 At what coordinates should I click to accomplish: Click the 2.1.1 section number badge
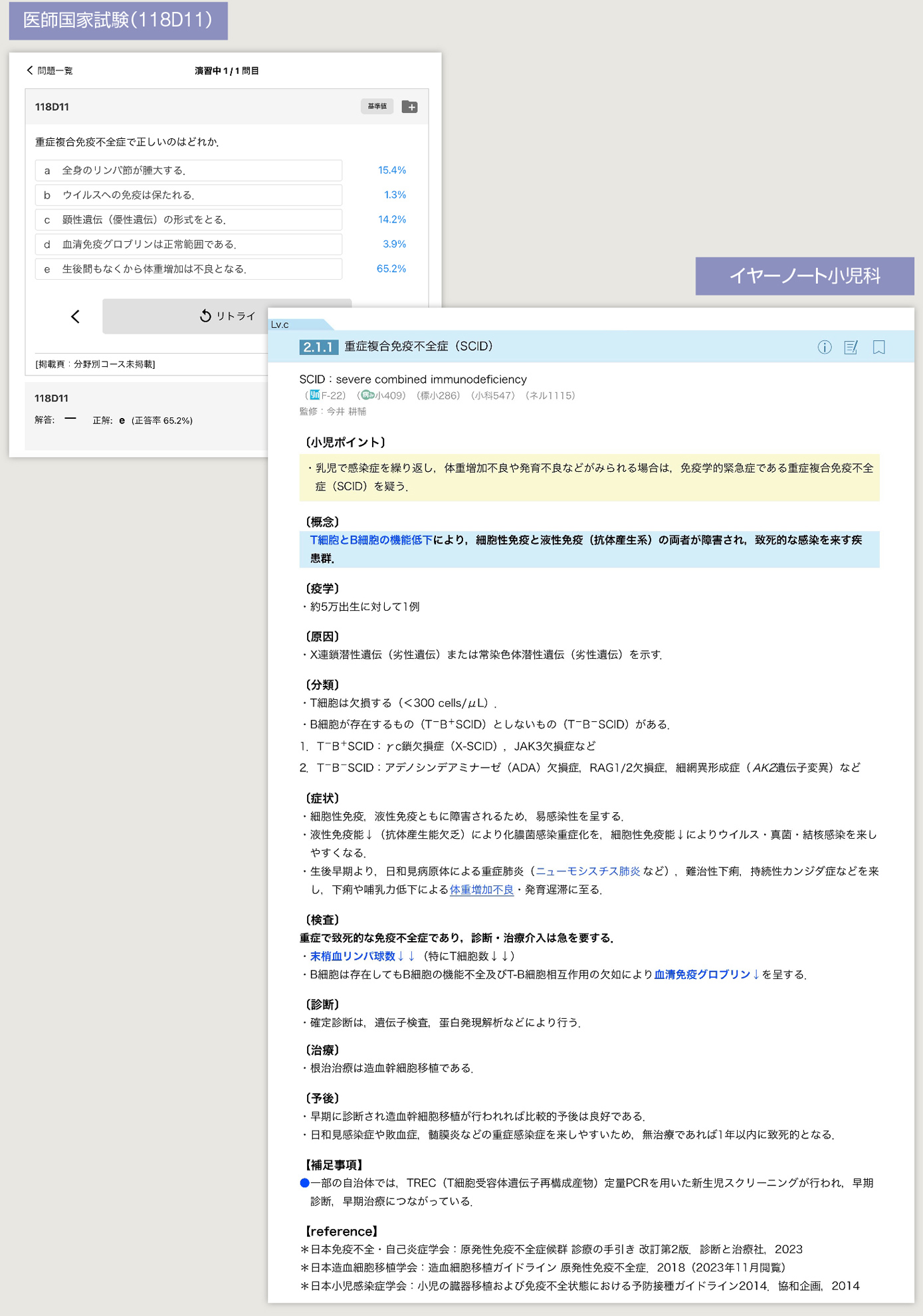pyautogui.click(x=318, y=347)
